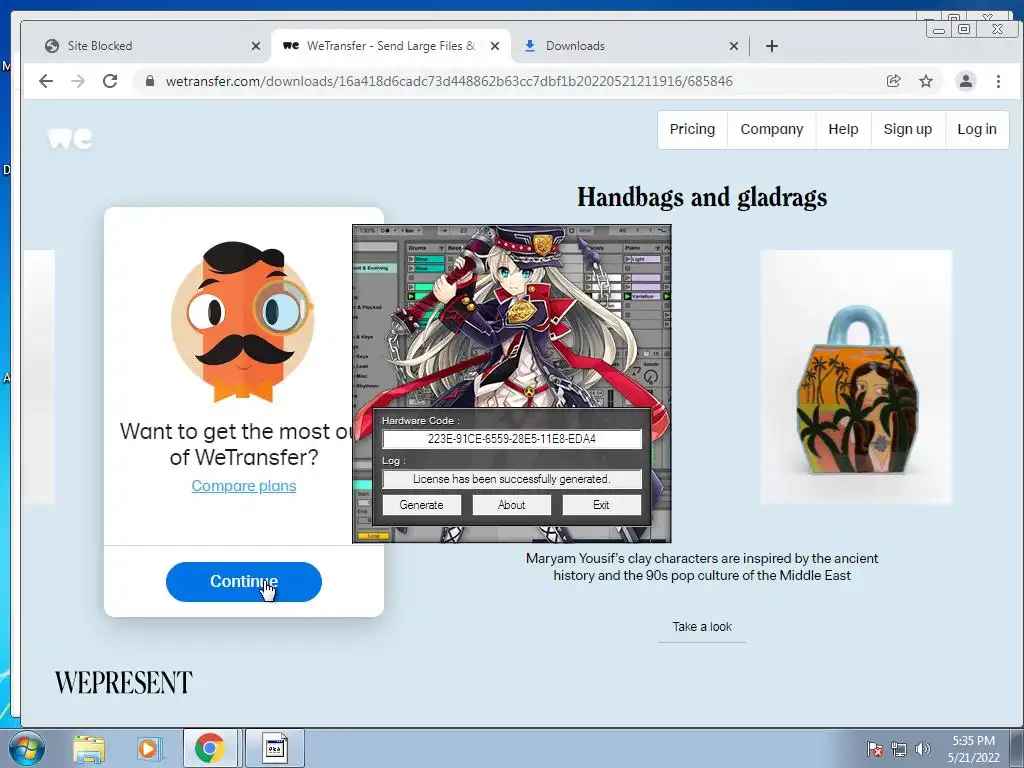
Task: Click the Compare plans link
Action: click(244, 486)
